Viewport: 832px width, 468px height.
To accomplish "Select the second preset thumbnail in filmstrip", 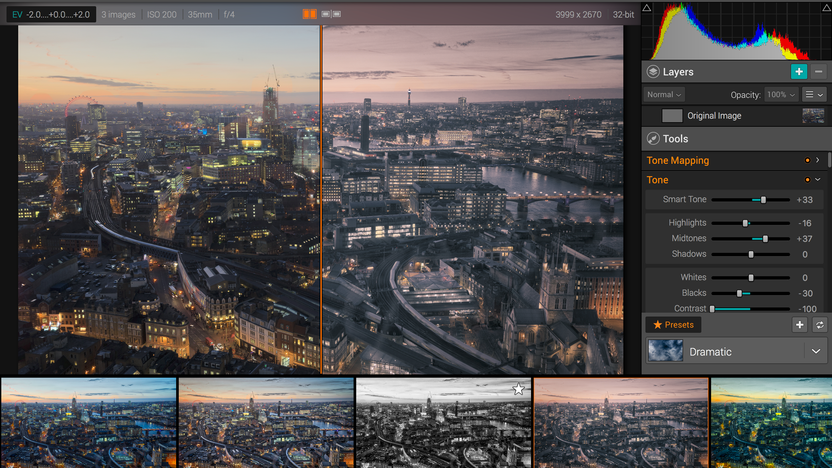I will [266, 423].
